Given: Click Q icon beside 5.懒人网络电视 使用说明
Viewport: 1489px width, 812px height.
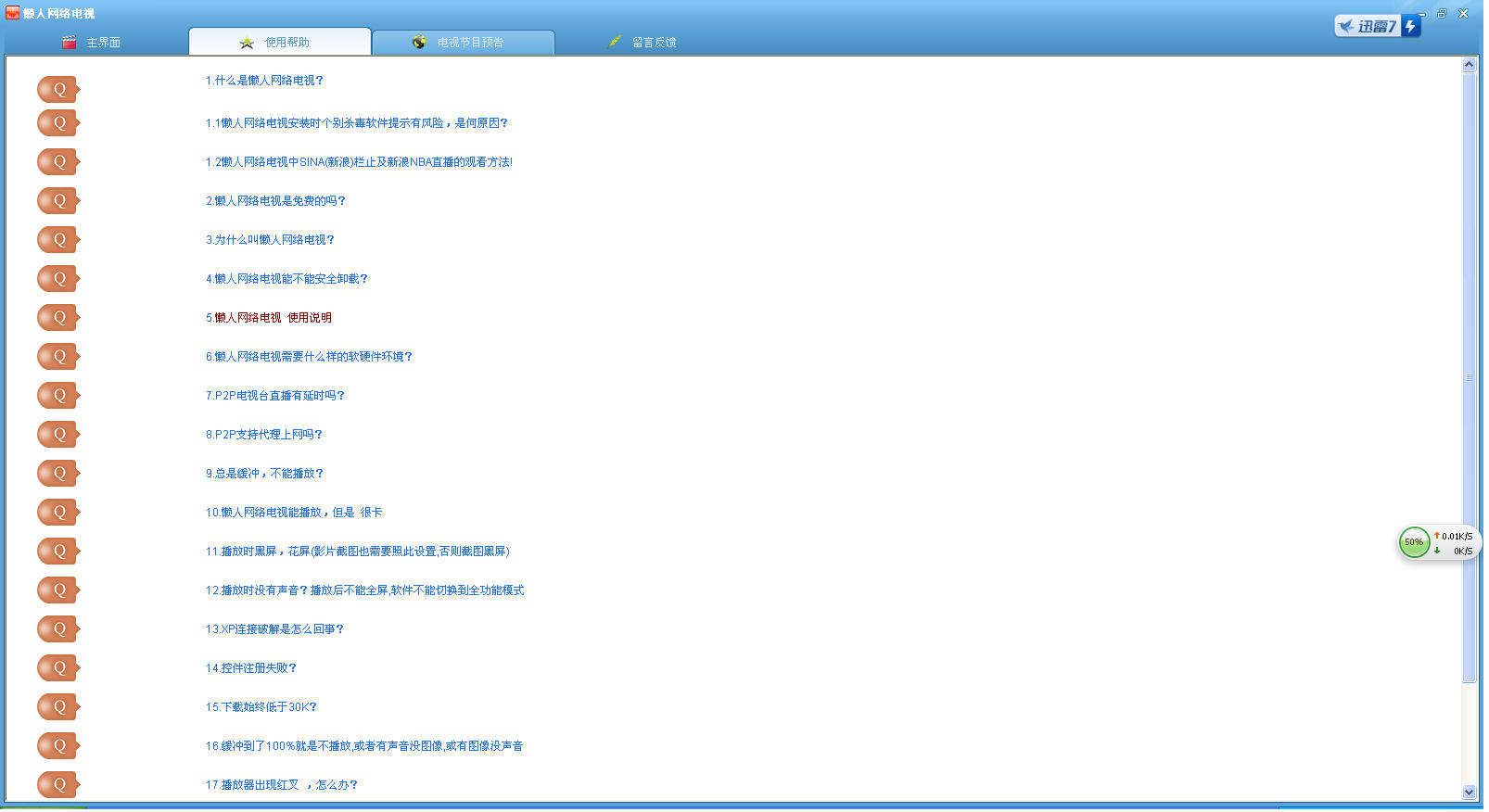Looking at the screenshot, I should 58,318.
